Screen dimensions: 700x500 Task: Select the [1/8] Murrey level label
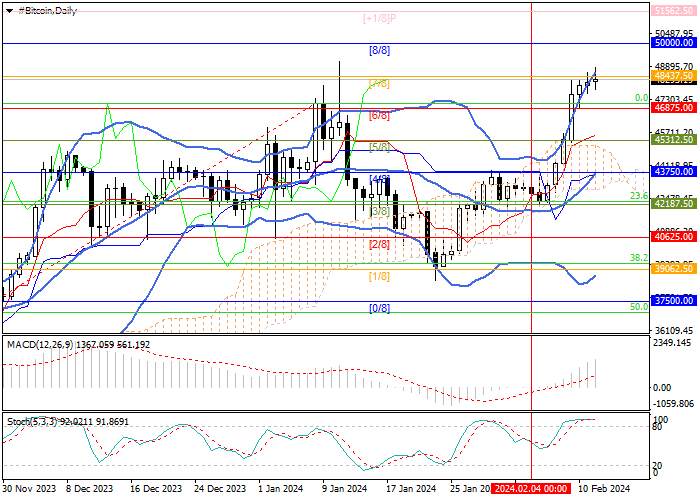pos(379,277)
